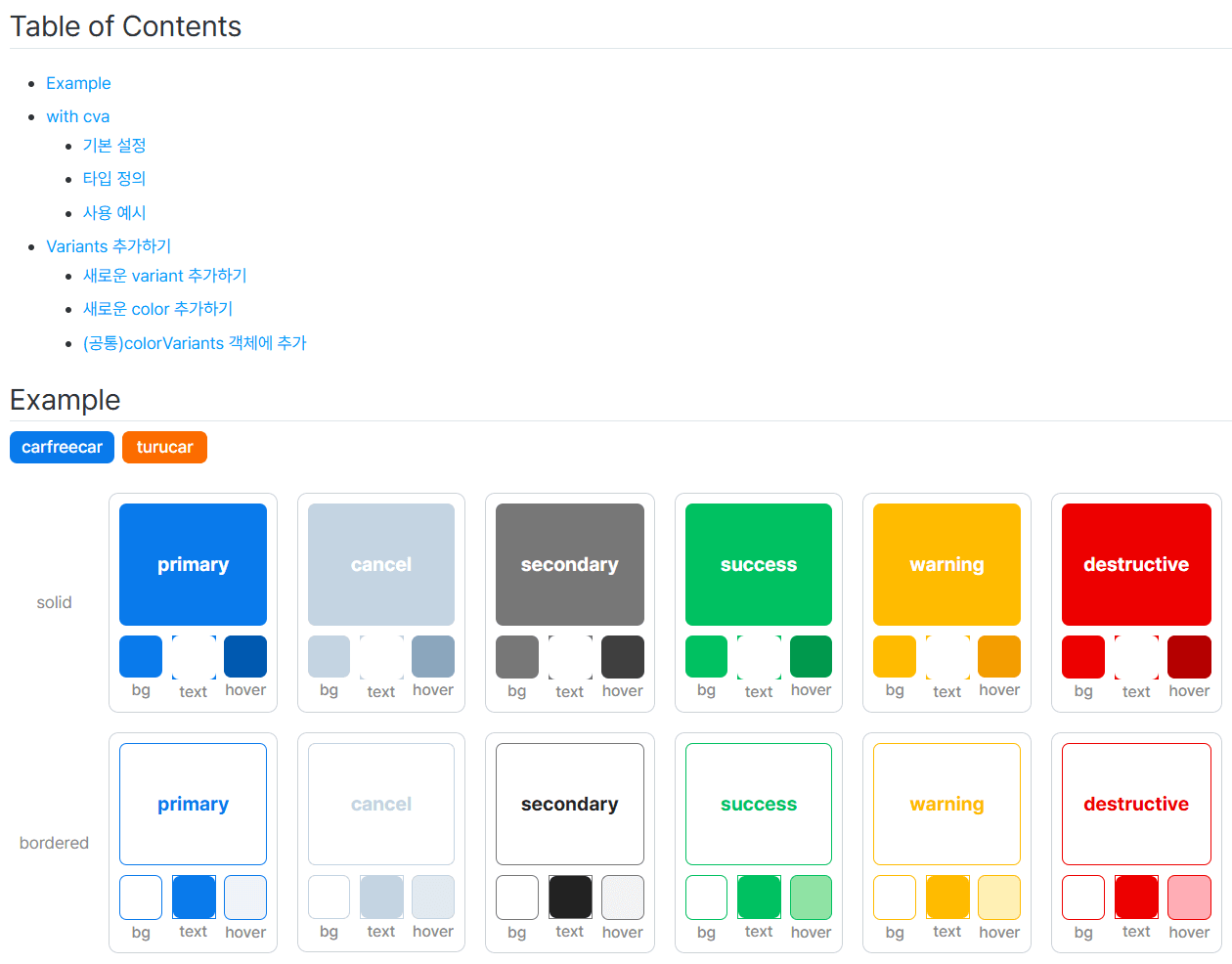Jump to the '타입 정의' section link
The width and height of the screenshot is (1232, 964).
pyautogui.click(x=114, y=179)
